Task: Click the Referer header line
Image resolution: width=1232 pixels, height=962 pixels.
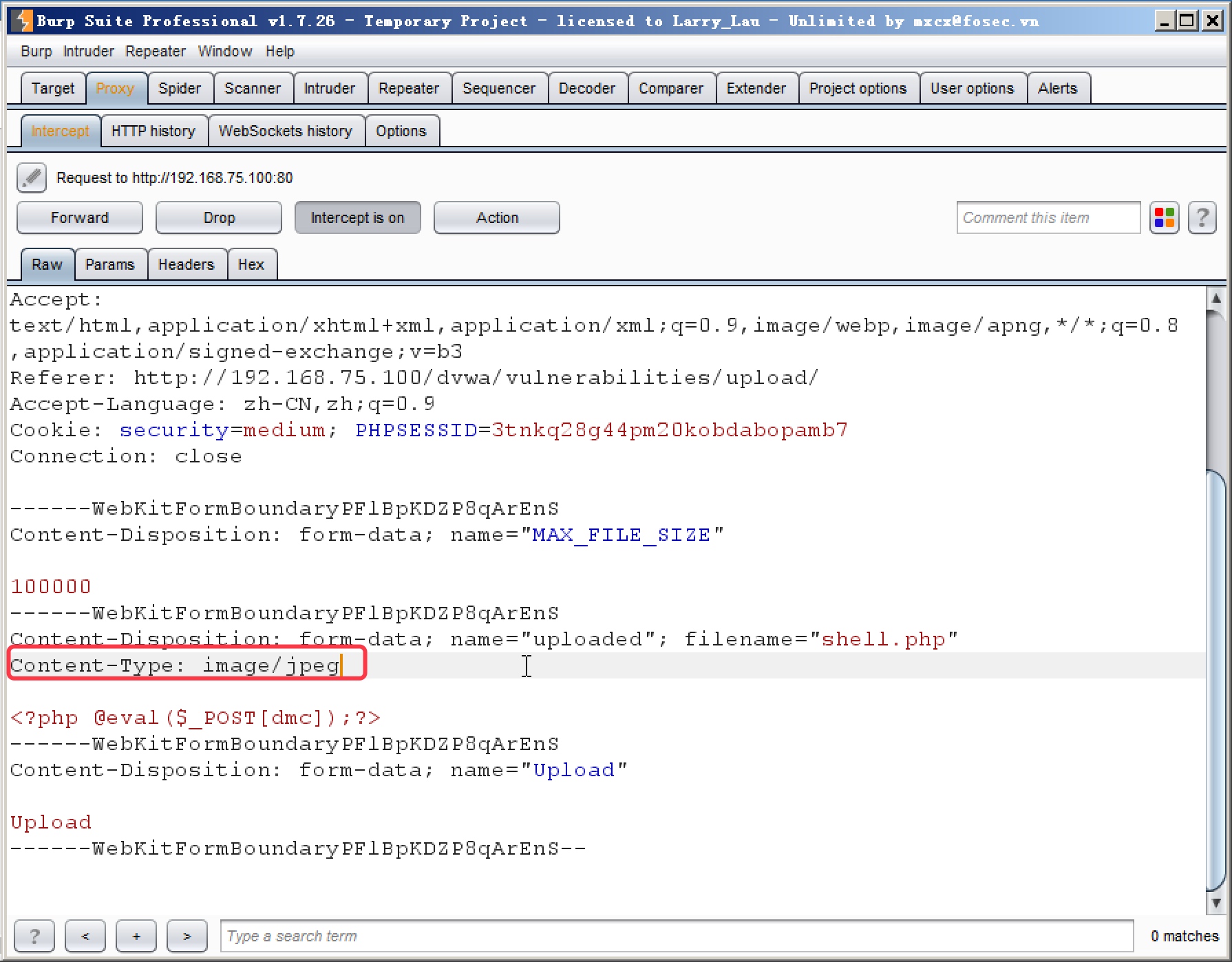Action: pos(414,378)
